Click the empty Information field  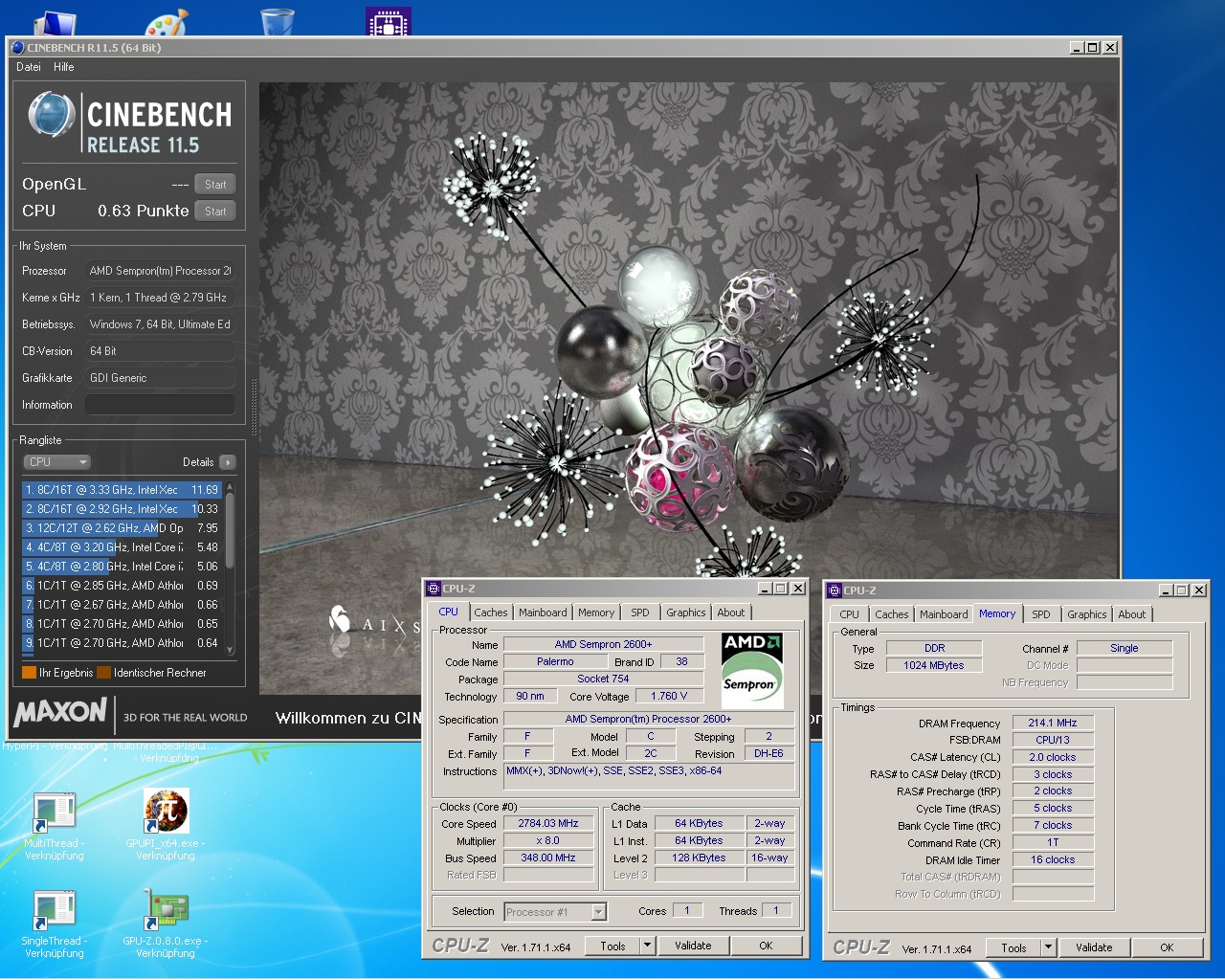(160, 405)
